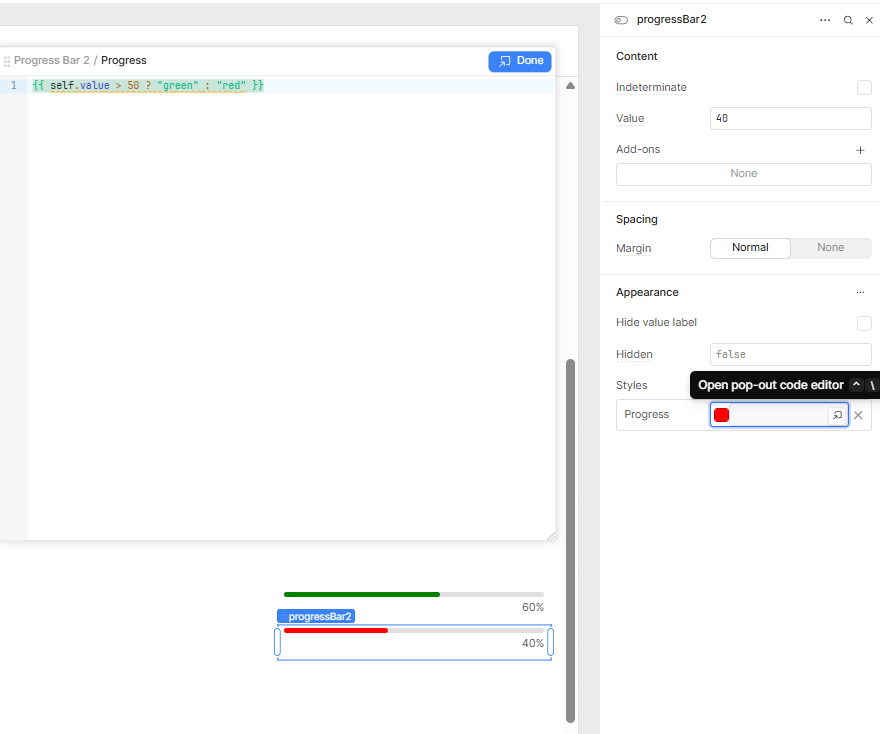This screenshot has width=880, height=734.
Task: Click the scroll up arrow on canvas
Action: click(x=571, y=86)
